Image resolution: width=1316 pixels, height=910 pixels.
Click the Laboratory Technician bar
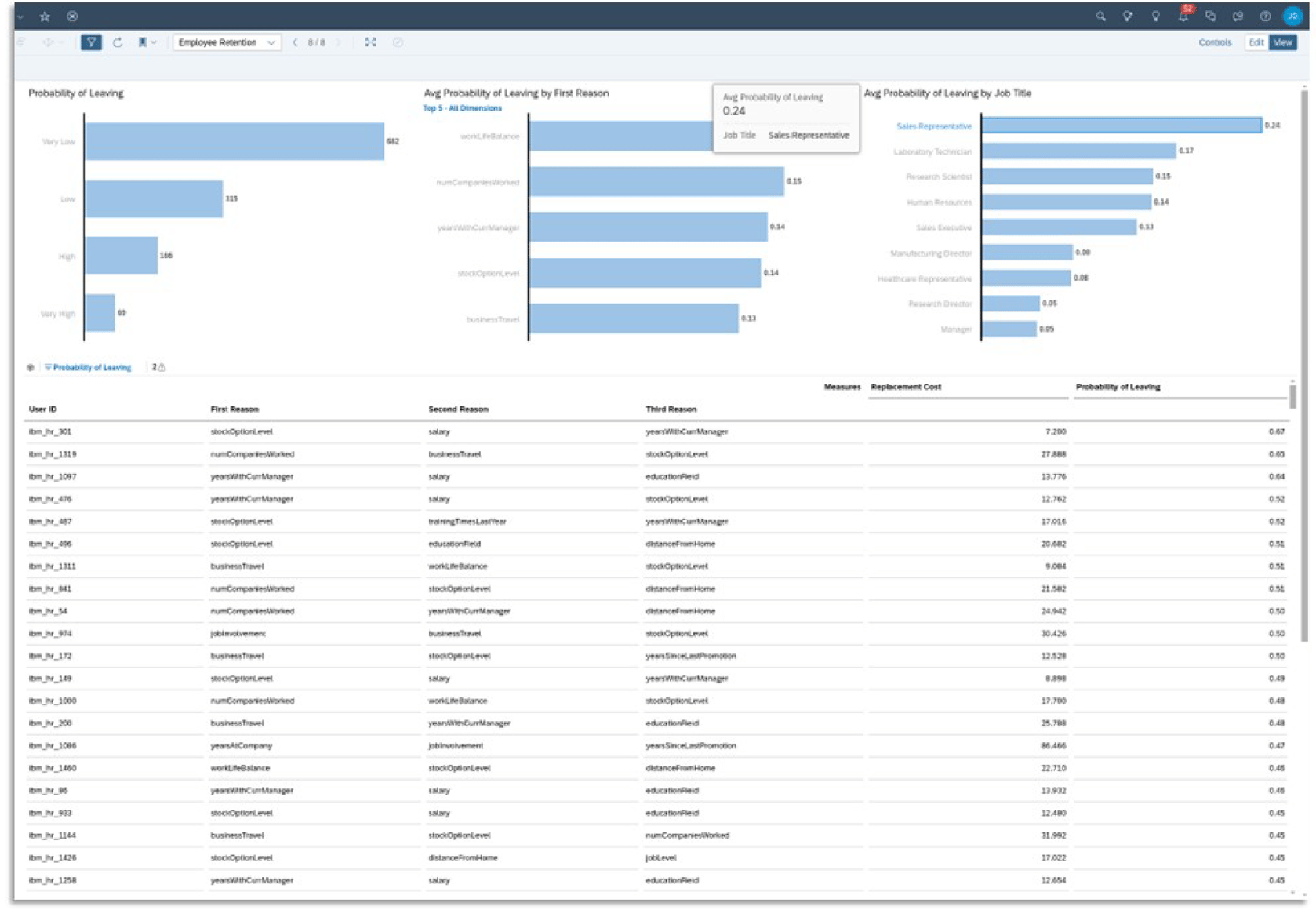(1079, 151)
